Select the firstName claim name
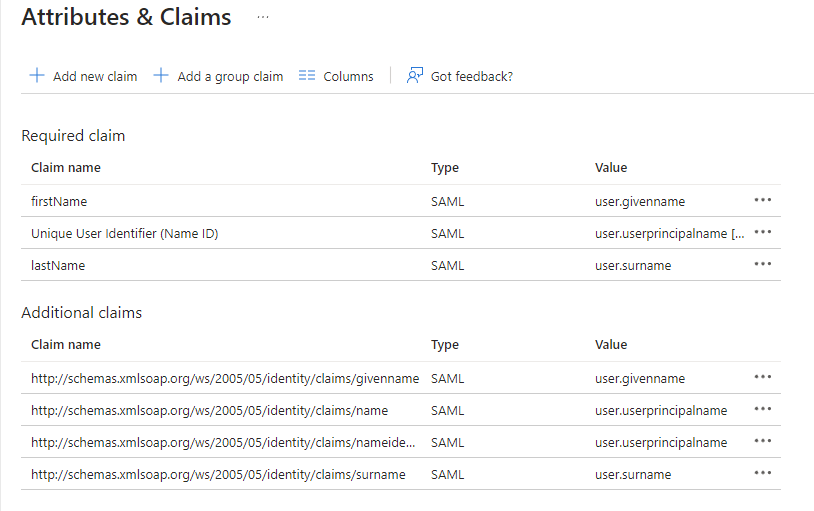 (59, 201)
